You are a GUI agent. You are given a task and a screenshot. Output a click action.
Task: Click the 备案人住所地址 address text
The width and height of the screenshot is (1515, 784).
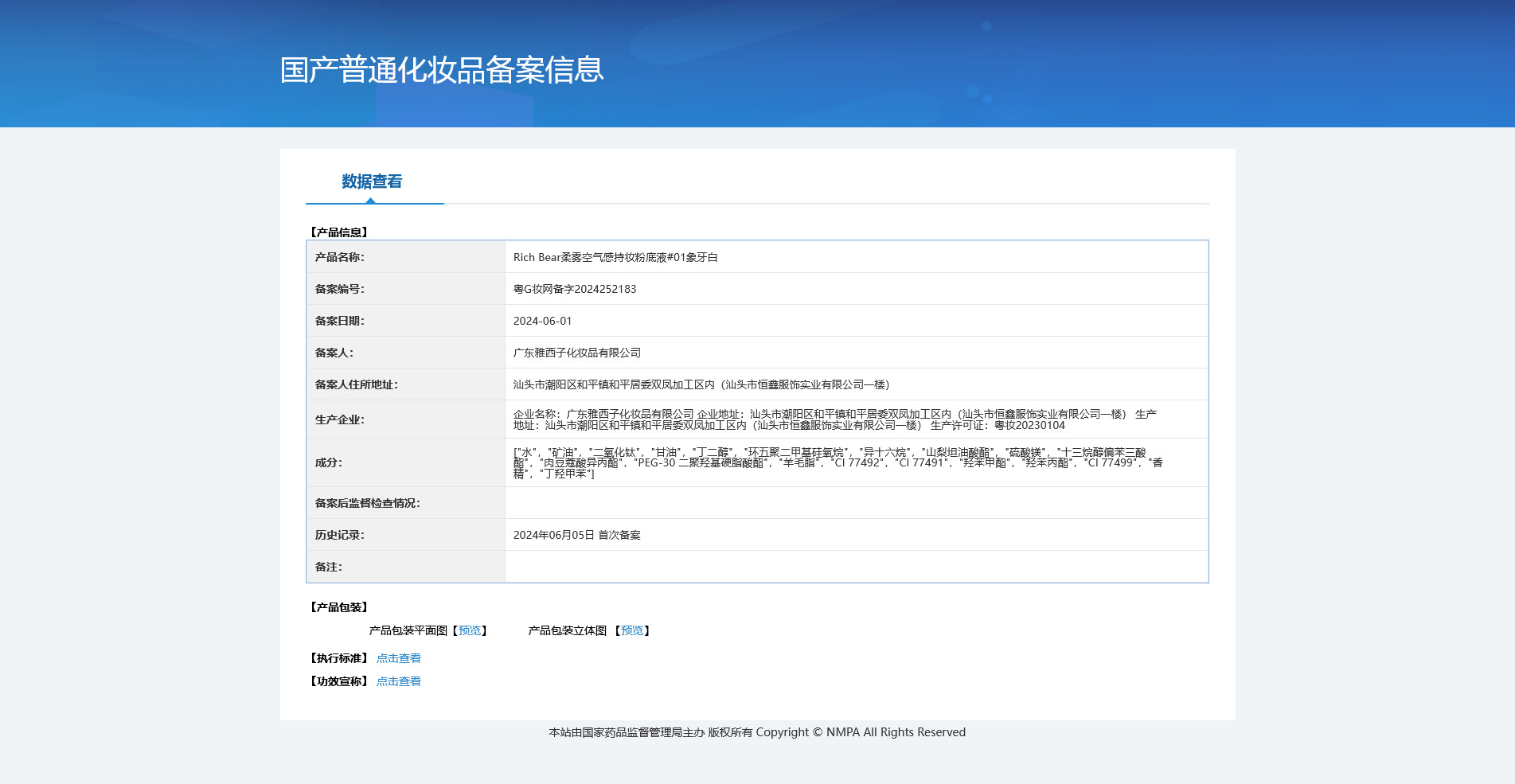[701, 384]
